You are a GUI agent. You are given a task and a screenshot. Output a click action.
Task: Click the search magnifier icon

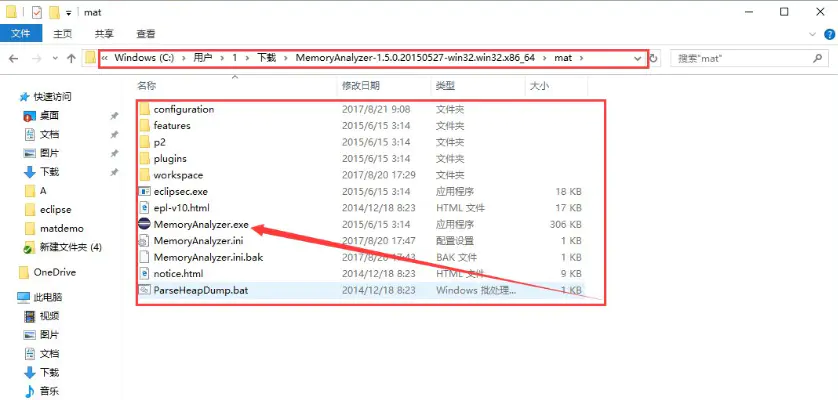(818, 58)
